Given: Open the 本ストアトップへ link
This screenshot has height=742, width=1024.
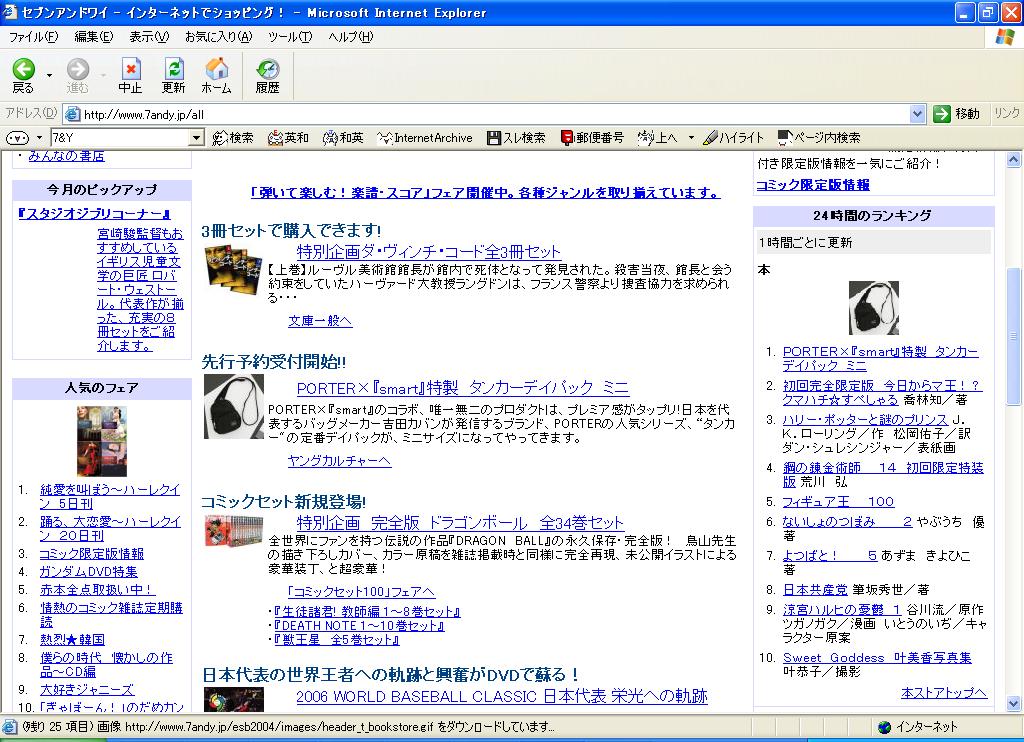Looking at the screenshot, I should click(x=944, y=692).
